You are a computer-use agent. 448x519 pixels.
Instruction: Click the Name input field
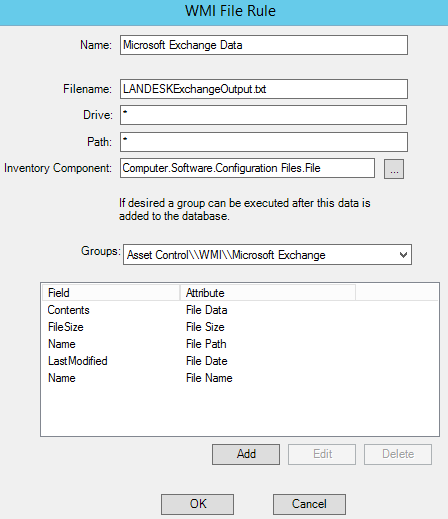pos(264,45)
